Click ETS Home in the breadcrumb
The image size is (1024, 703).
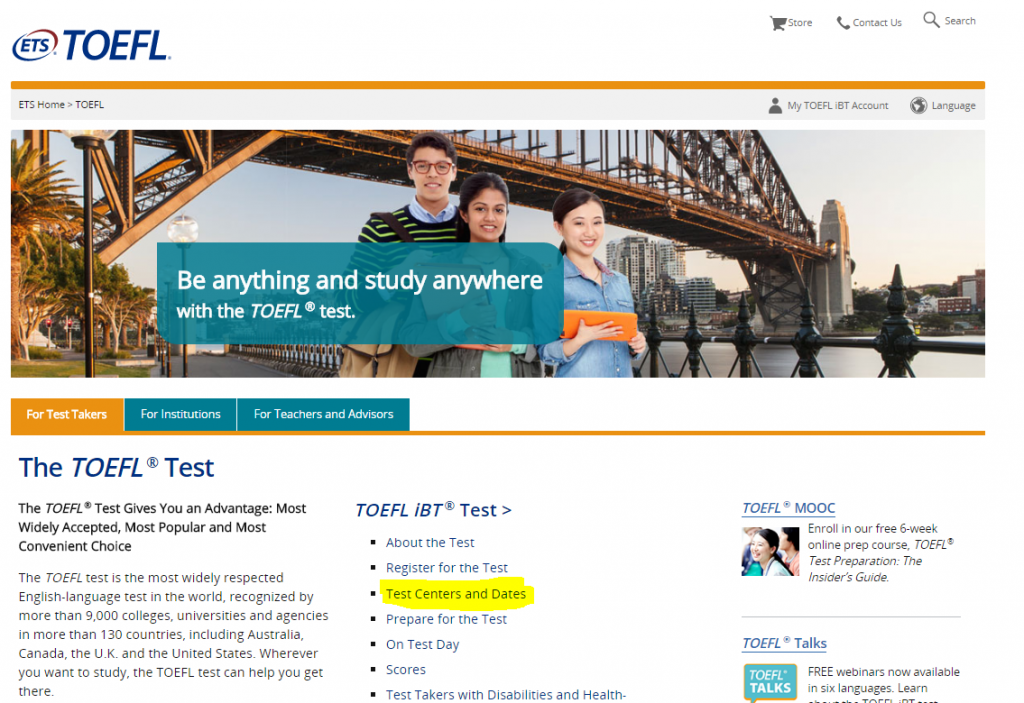click(41, 105)
